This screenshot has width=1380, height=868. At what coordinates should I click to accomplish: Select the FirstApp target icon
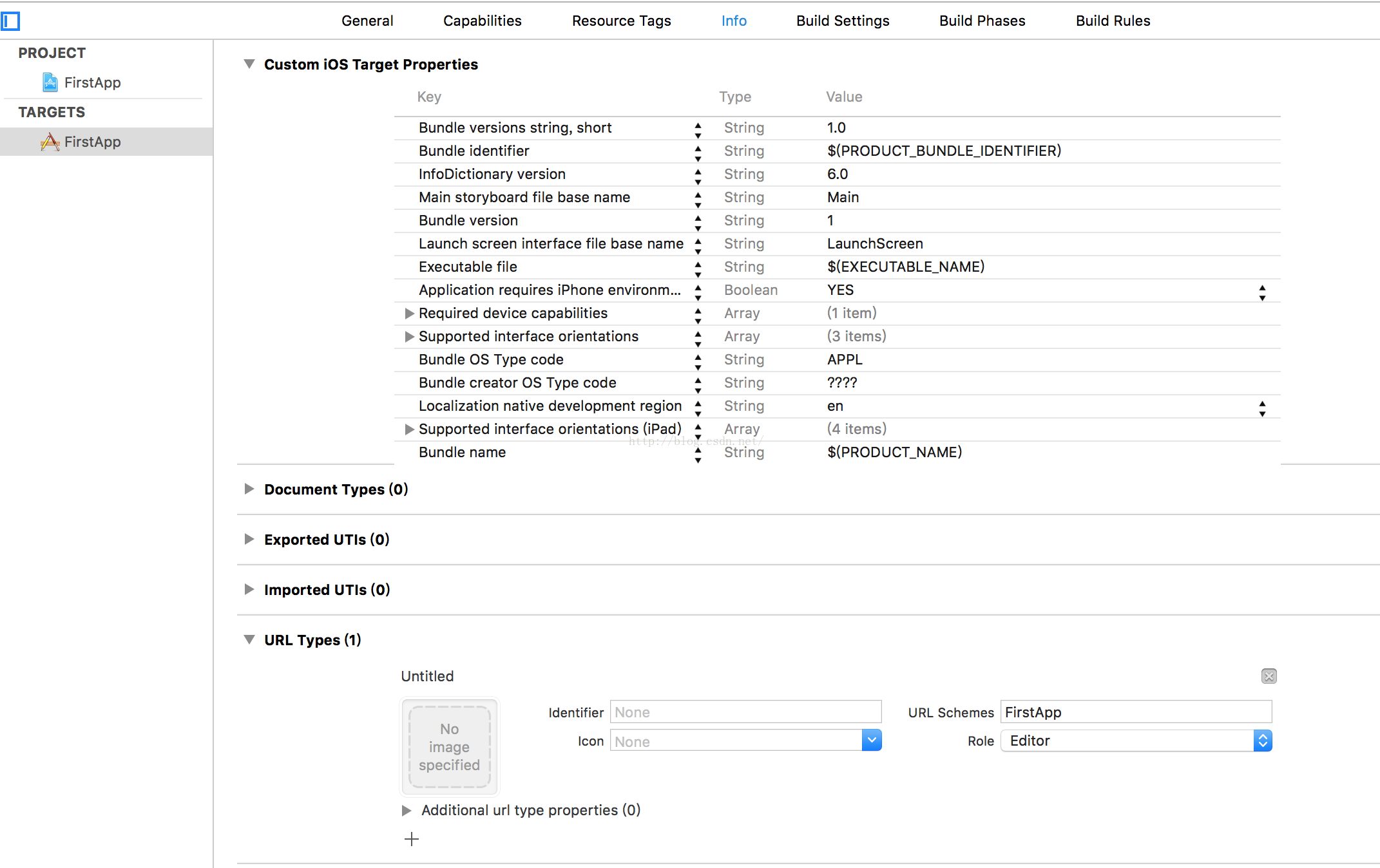click(x=50, y=142)
